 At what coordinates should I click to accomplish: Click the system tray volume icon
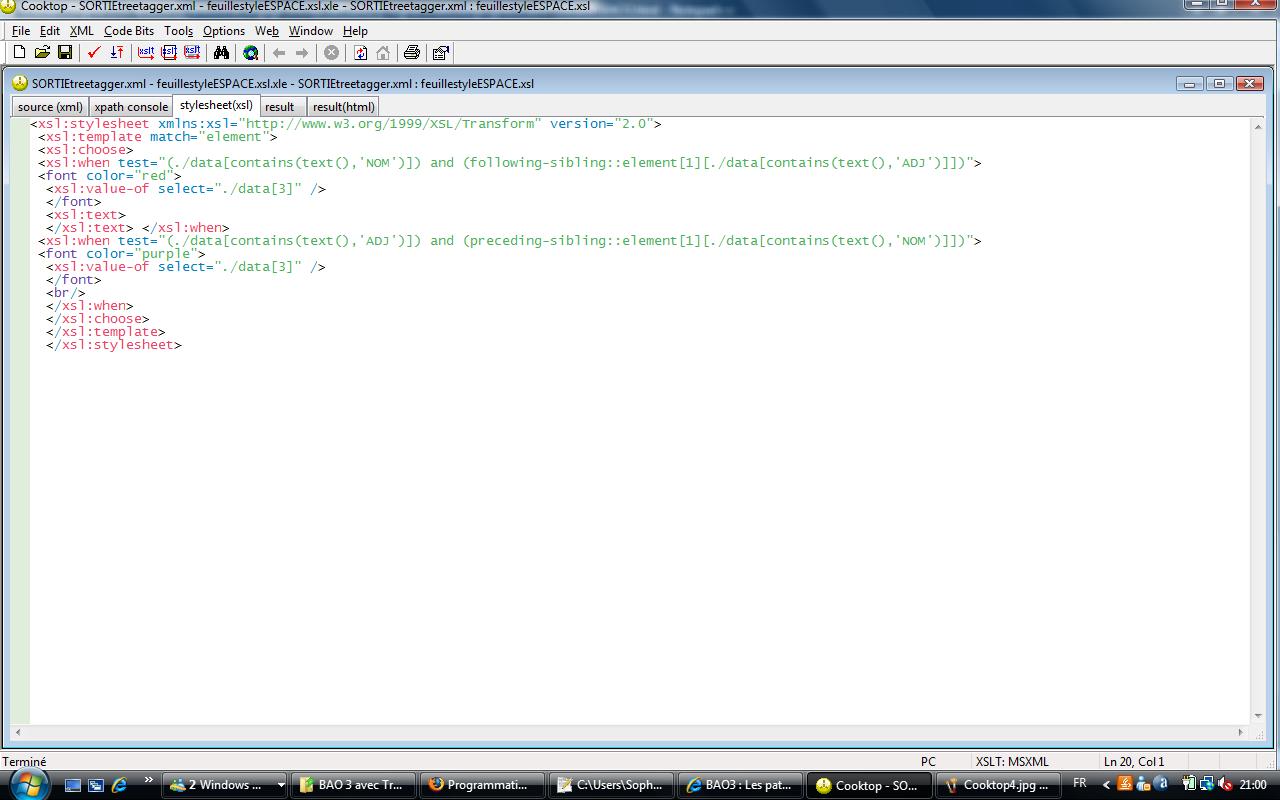(x=1227, y=785)
